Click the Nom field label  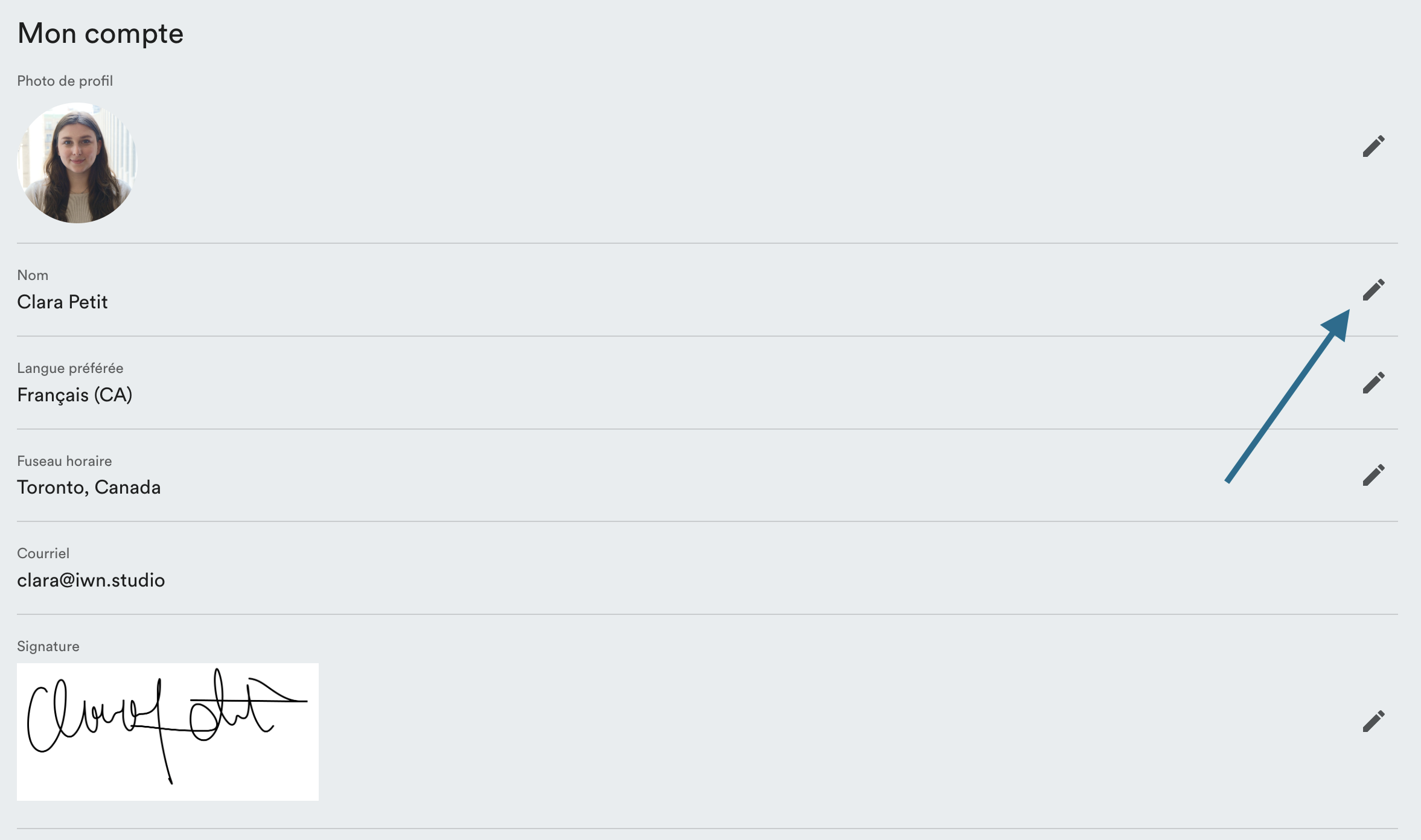point(33,275)
